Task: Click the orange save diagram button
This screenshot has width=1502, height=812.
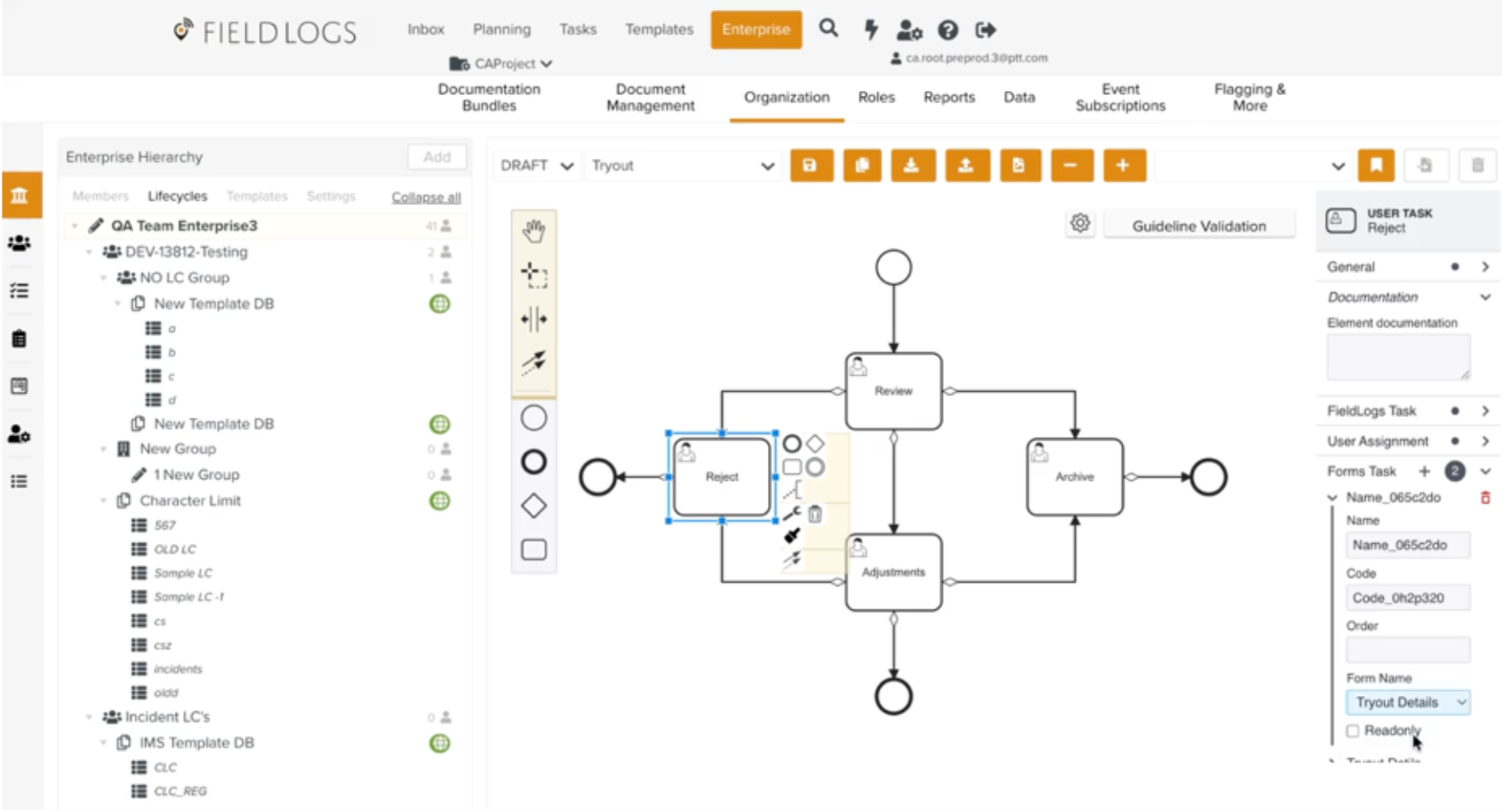Action: 811,166
